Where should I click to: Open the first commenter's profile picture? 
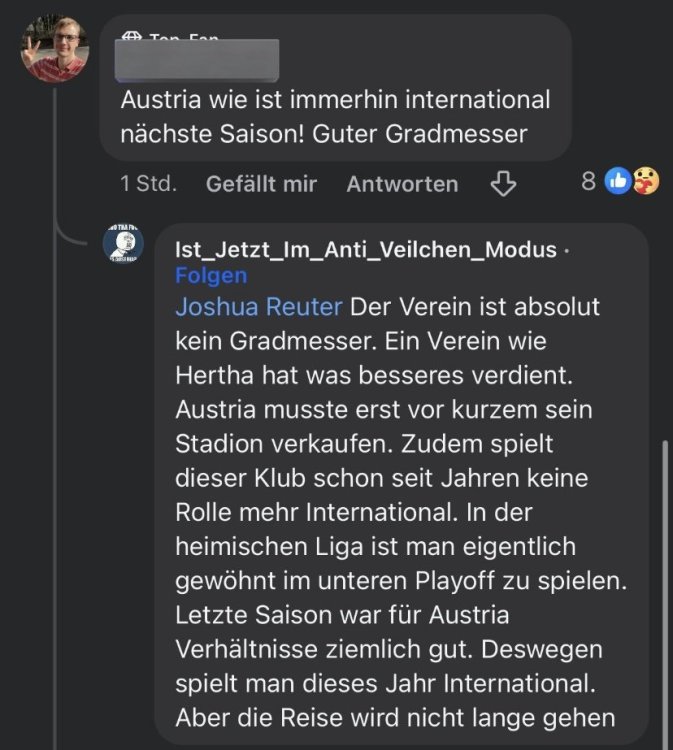click(x=54, y=48)
